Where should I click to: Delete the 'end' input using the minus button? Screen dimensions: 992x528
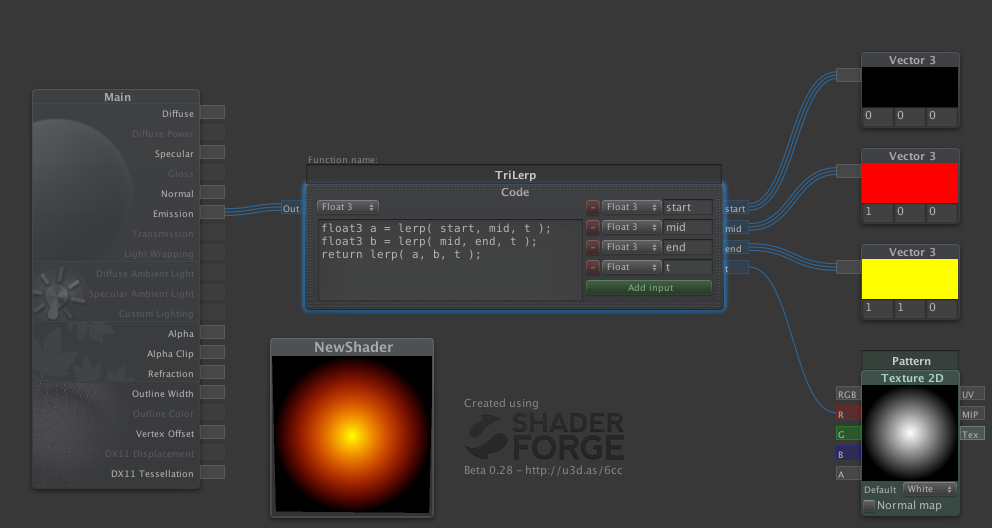coord(592,247)
